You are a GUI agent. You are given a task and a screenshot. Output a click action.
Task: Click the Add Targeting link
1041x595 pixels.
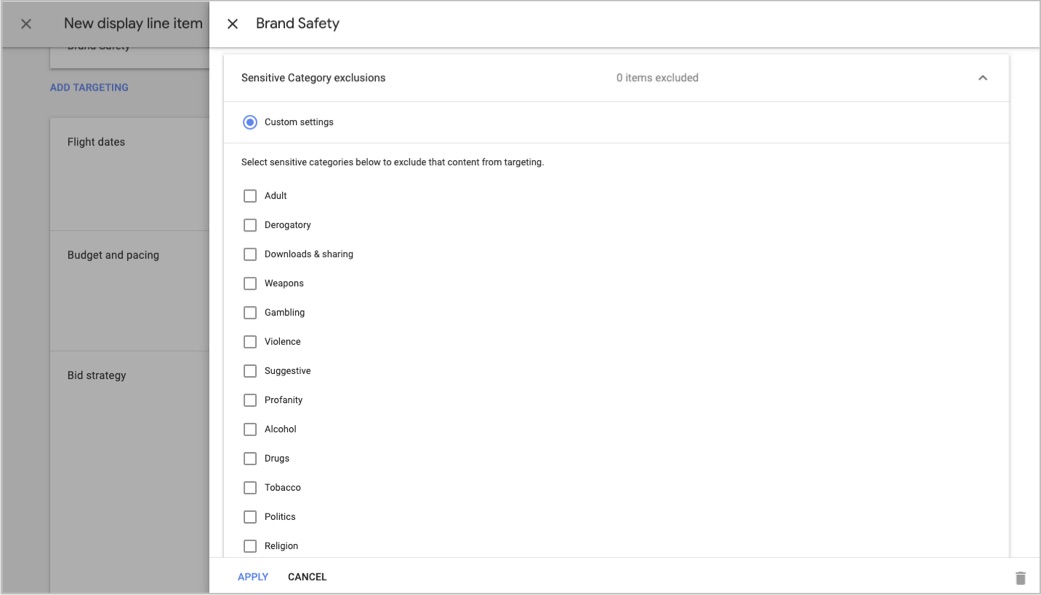pos(89,88)
